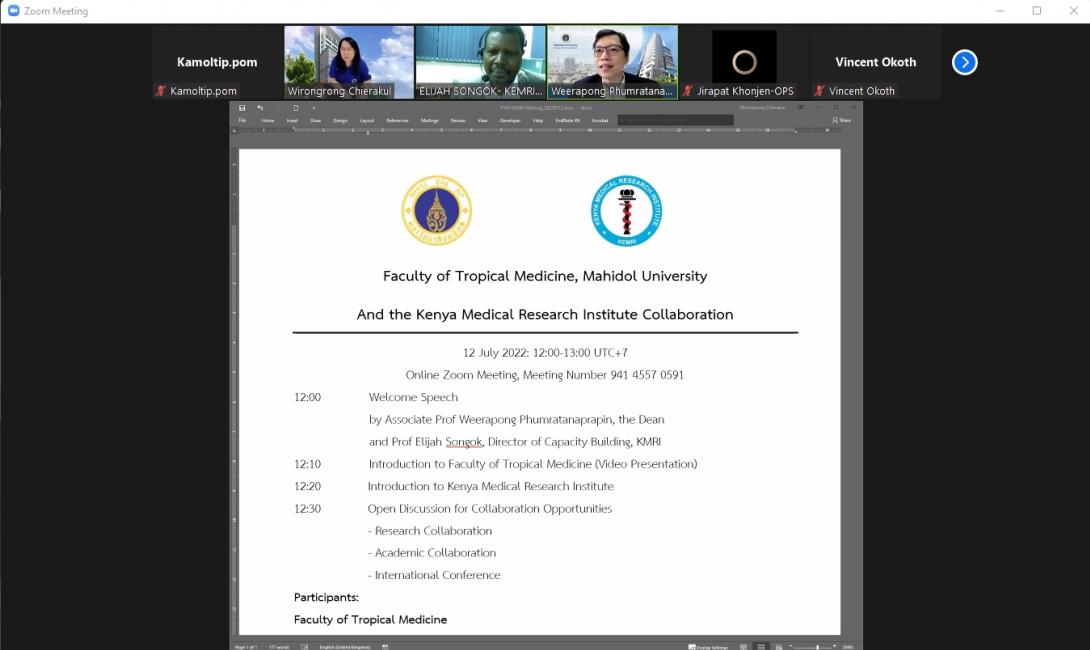The height and width of the screenshot is (650, 1090).
Task: Click the '- International Conference' line
Action: 434,575
